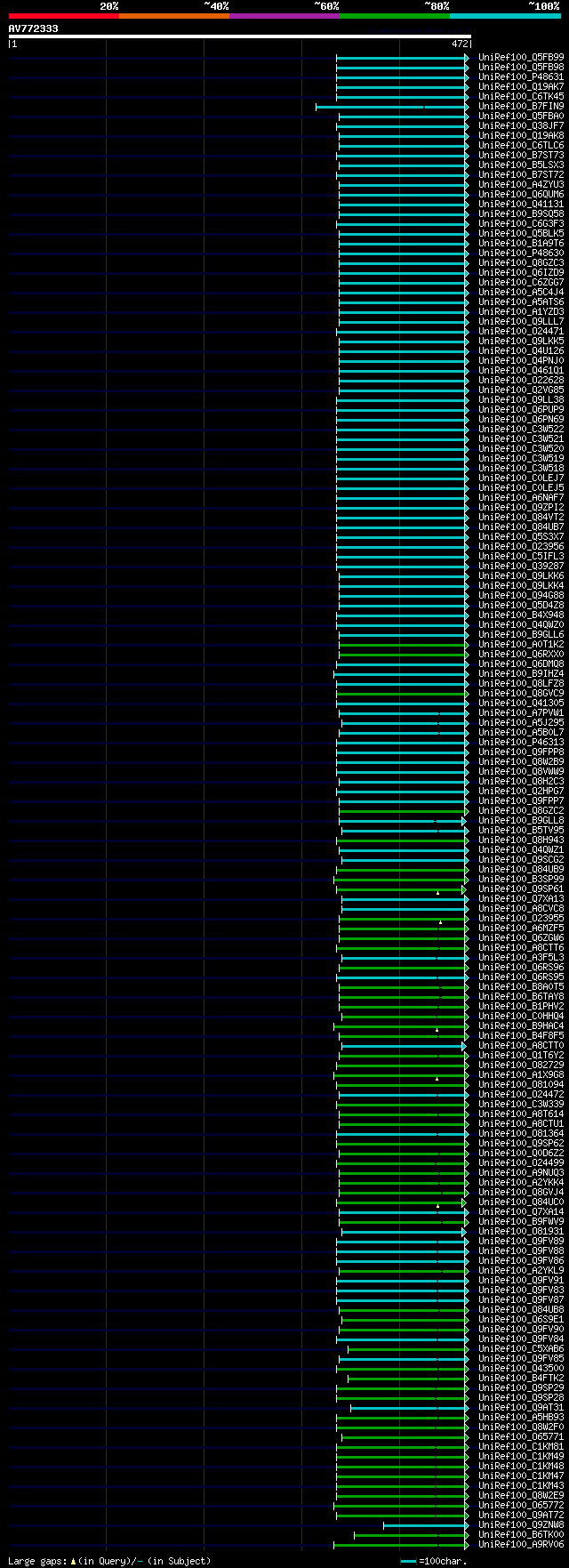Open hit UniRef100_C3W522
Viewport: 569px width, 1568px height.
[x=521, y=429]
